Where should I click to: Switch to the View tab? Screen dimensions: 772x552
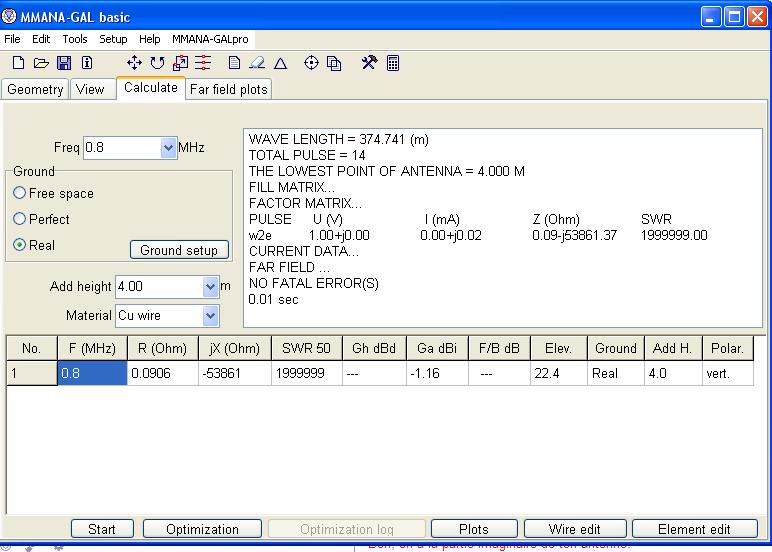tap(91, 89)
